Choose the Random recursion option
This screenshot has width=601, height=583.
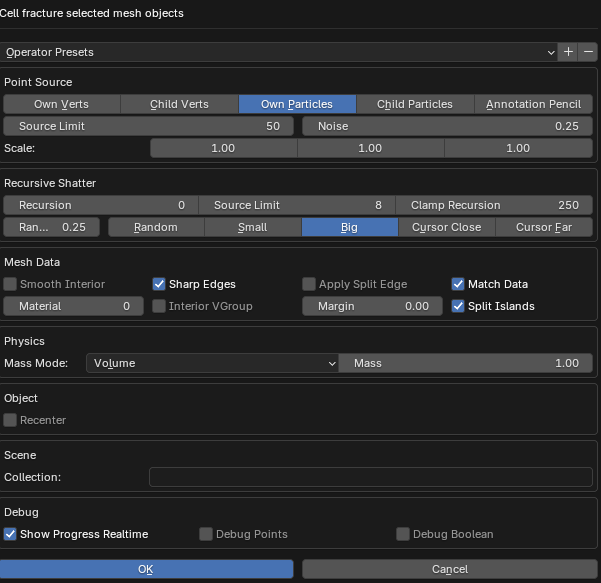pyautogui.click(x=155, y=227)
